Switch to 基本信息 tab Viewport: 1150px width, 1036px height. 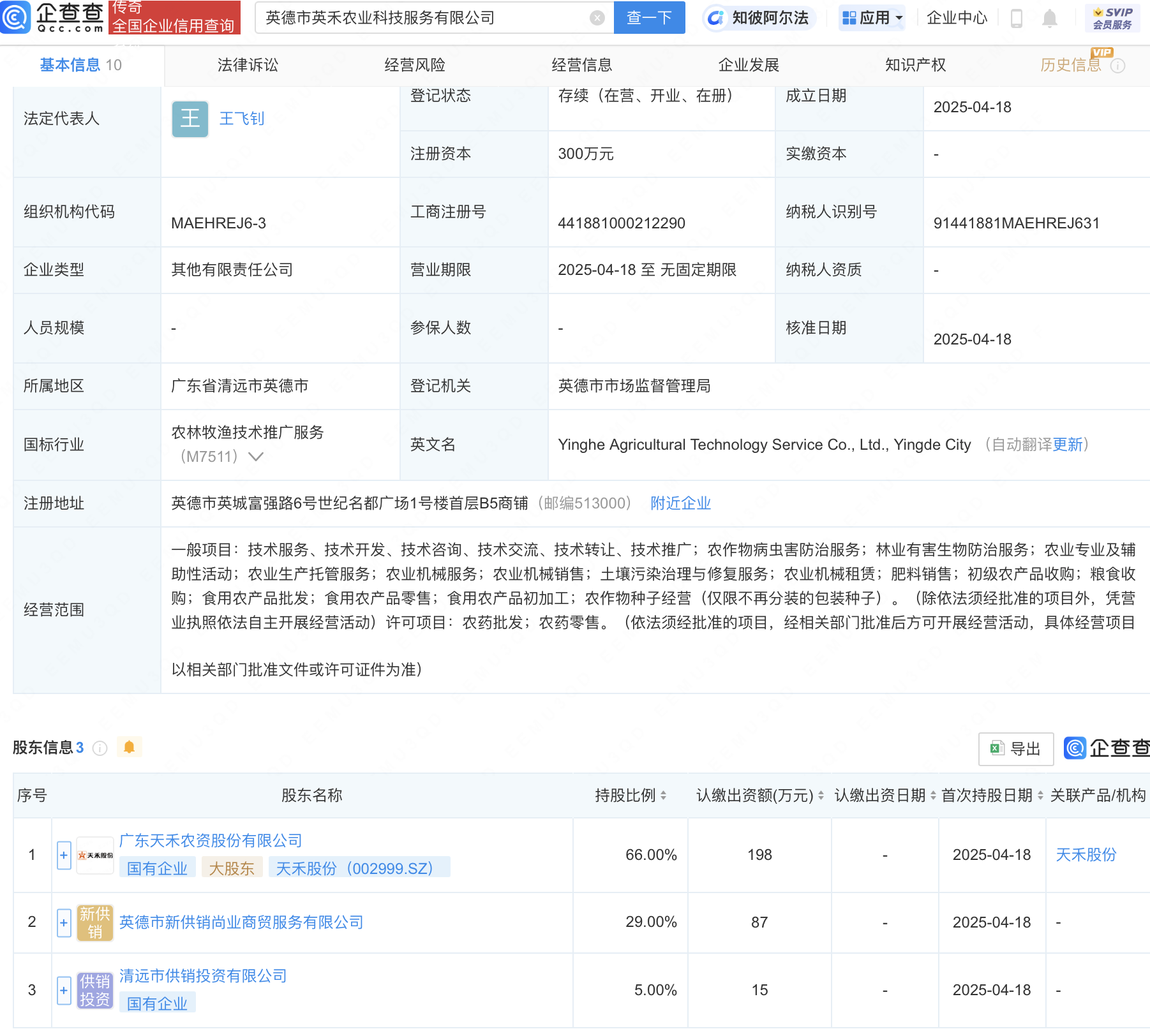pyautogui.click(x=80, y=65)
